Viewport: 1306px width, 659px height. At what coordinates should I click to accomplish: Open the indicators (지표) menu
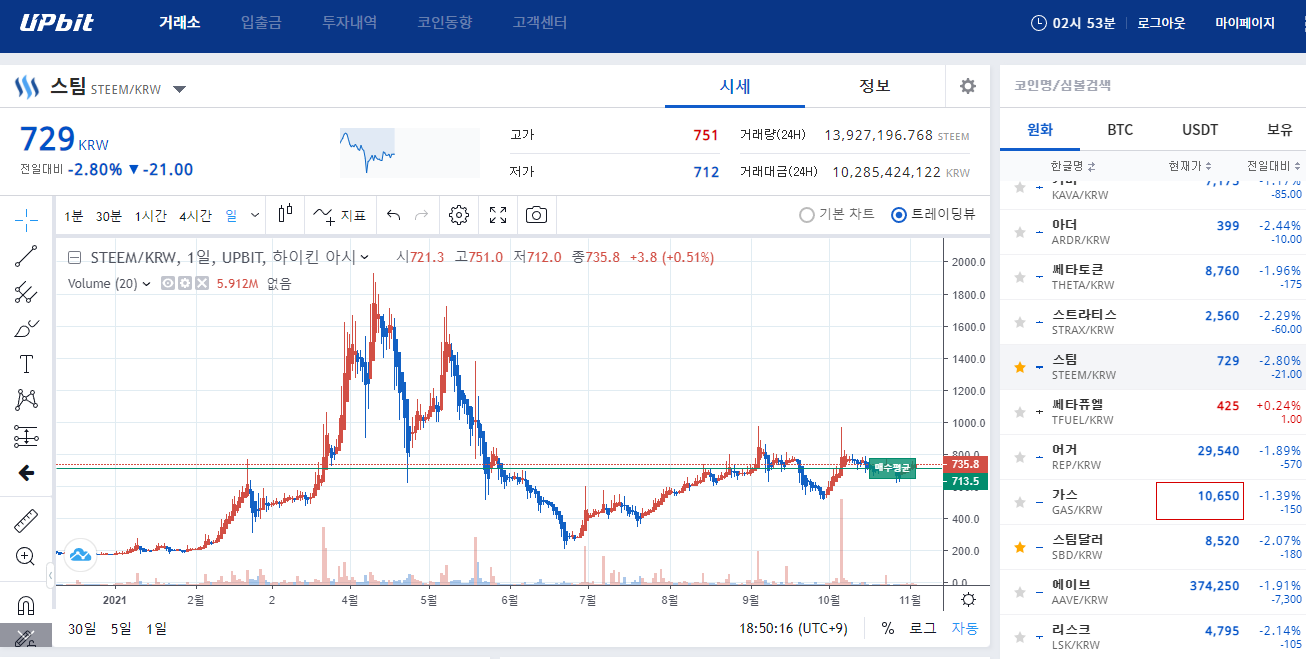tap(339, 214)
